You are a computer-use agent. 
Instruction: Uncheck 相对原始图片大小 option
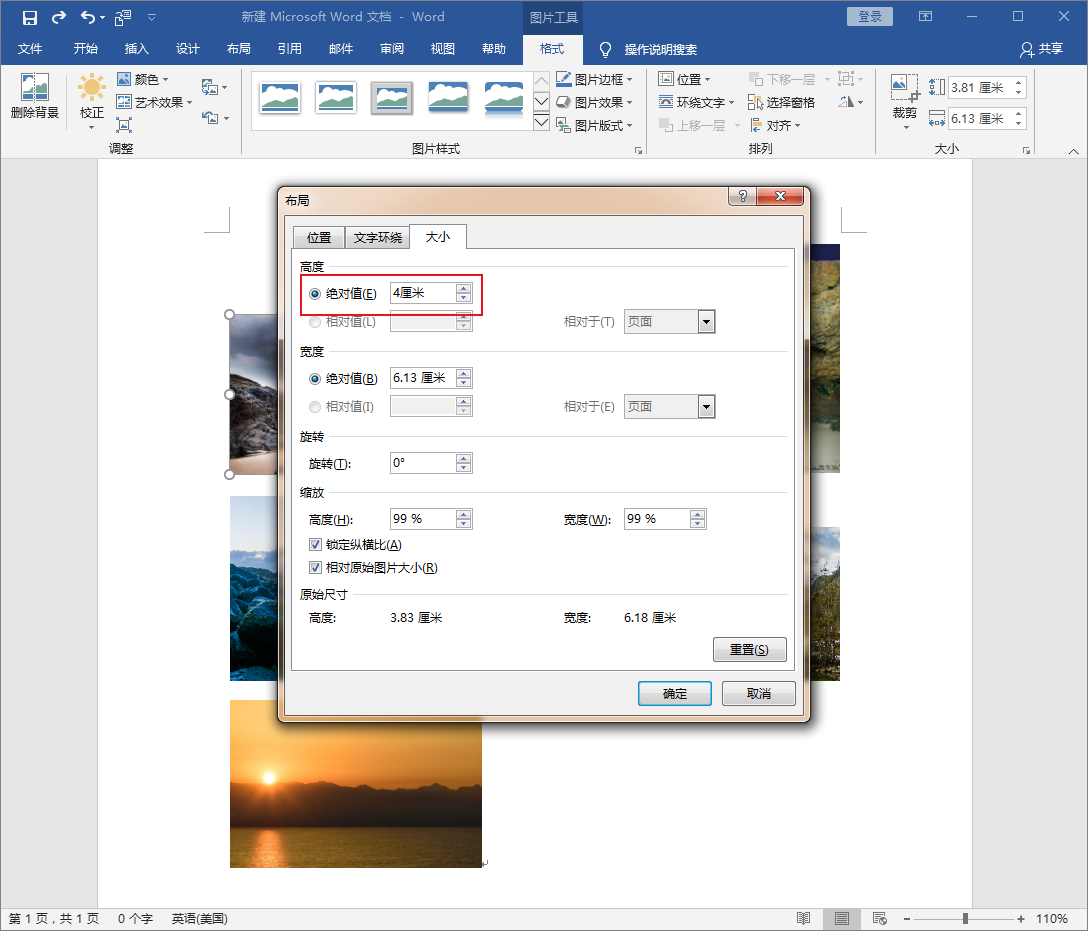pyautogui.click(x=315, y=566)
